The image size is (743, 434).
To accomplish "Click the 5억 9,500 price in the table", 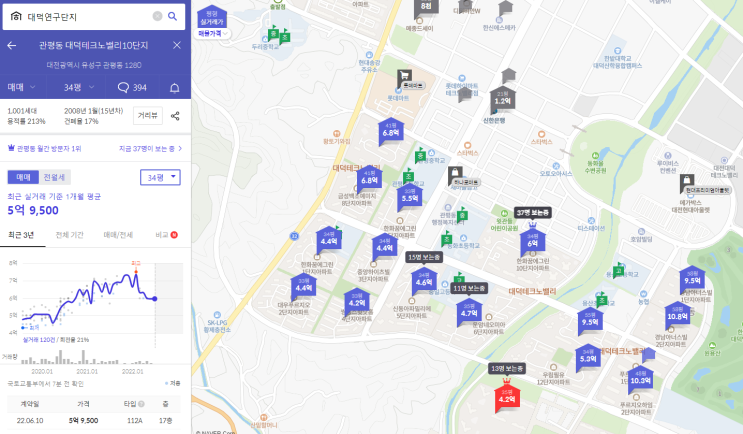I will [83, 420].
